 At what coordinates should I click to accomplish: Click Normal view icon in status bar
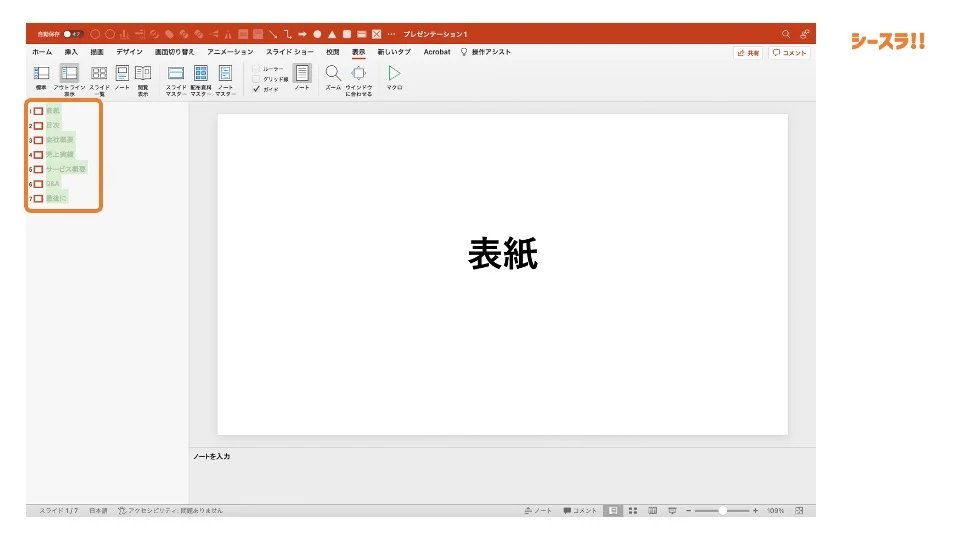tap(613, 511)
